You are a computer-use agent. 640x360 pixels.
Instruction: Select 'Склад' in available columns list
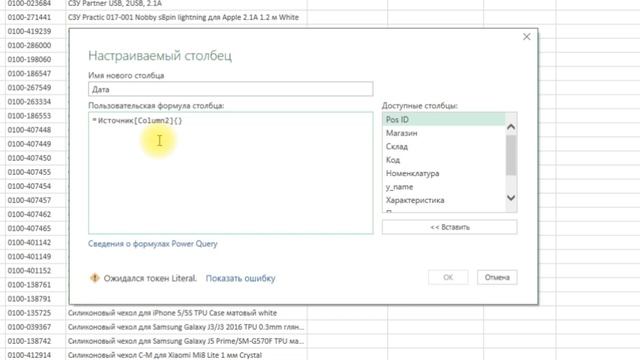(x=444, y=147)
